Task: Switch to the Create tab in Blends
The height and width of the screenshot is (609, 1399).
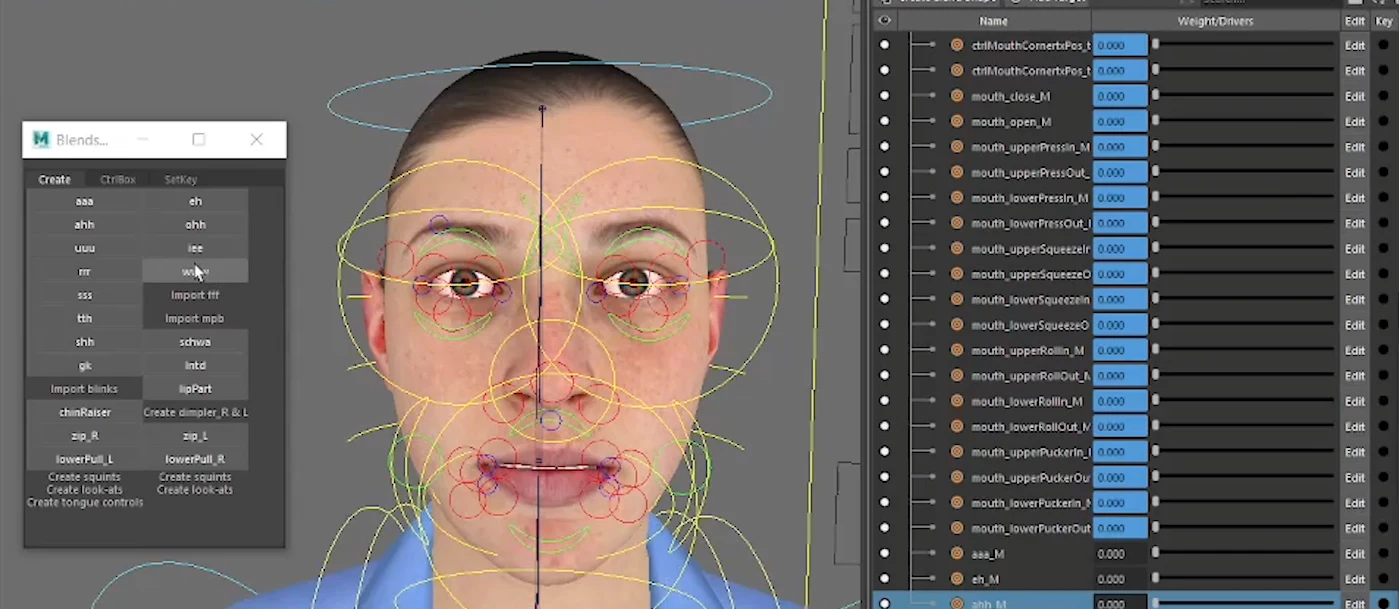Action: point(54,180)
